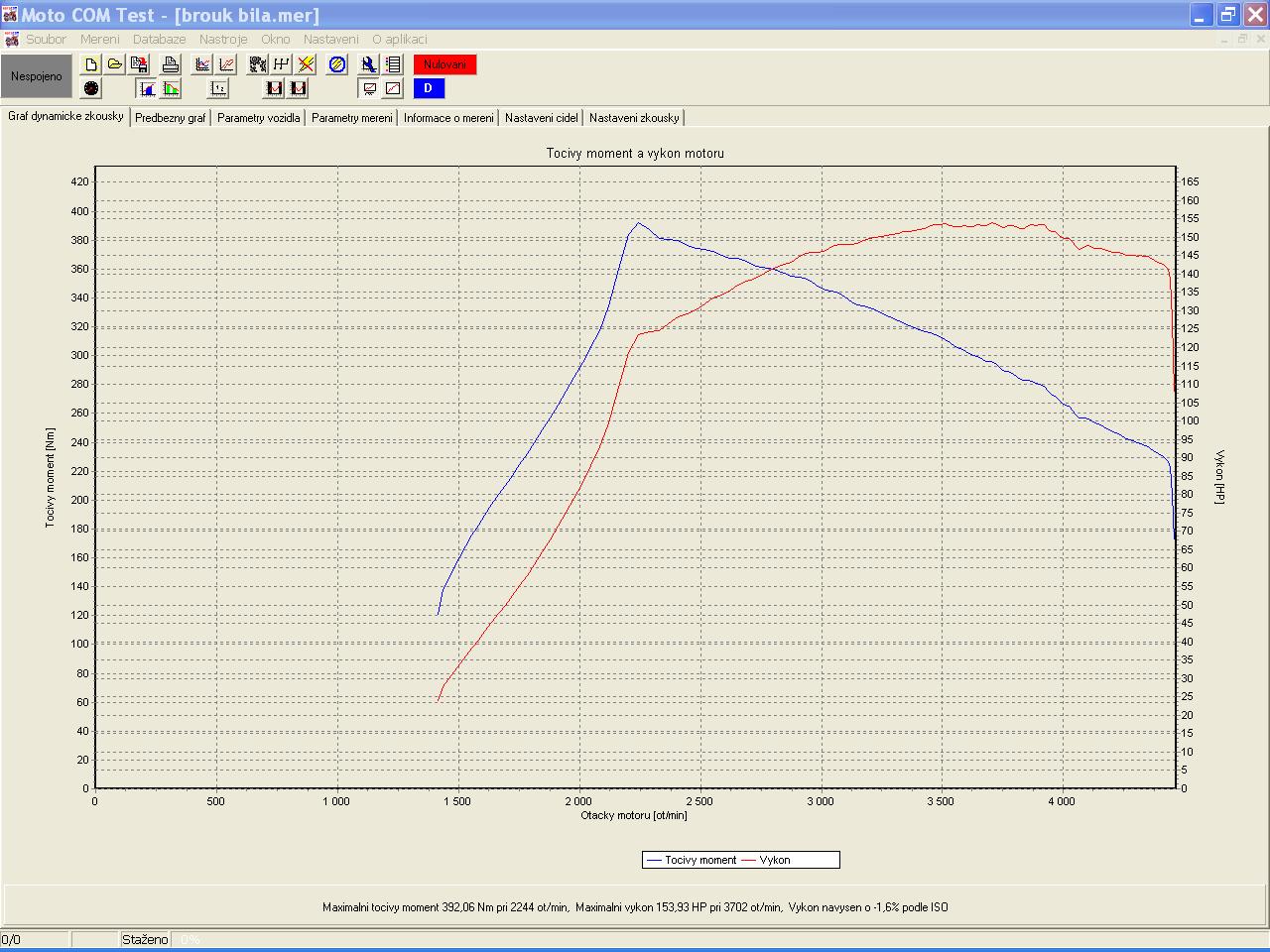1270x952 pixels.
Task: Switch to the Parametry vozidla tab
Action: (259, 118)
